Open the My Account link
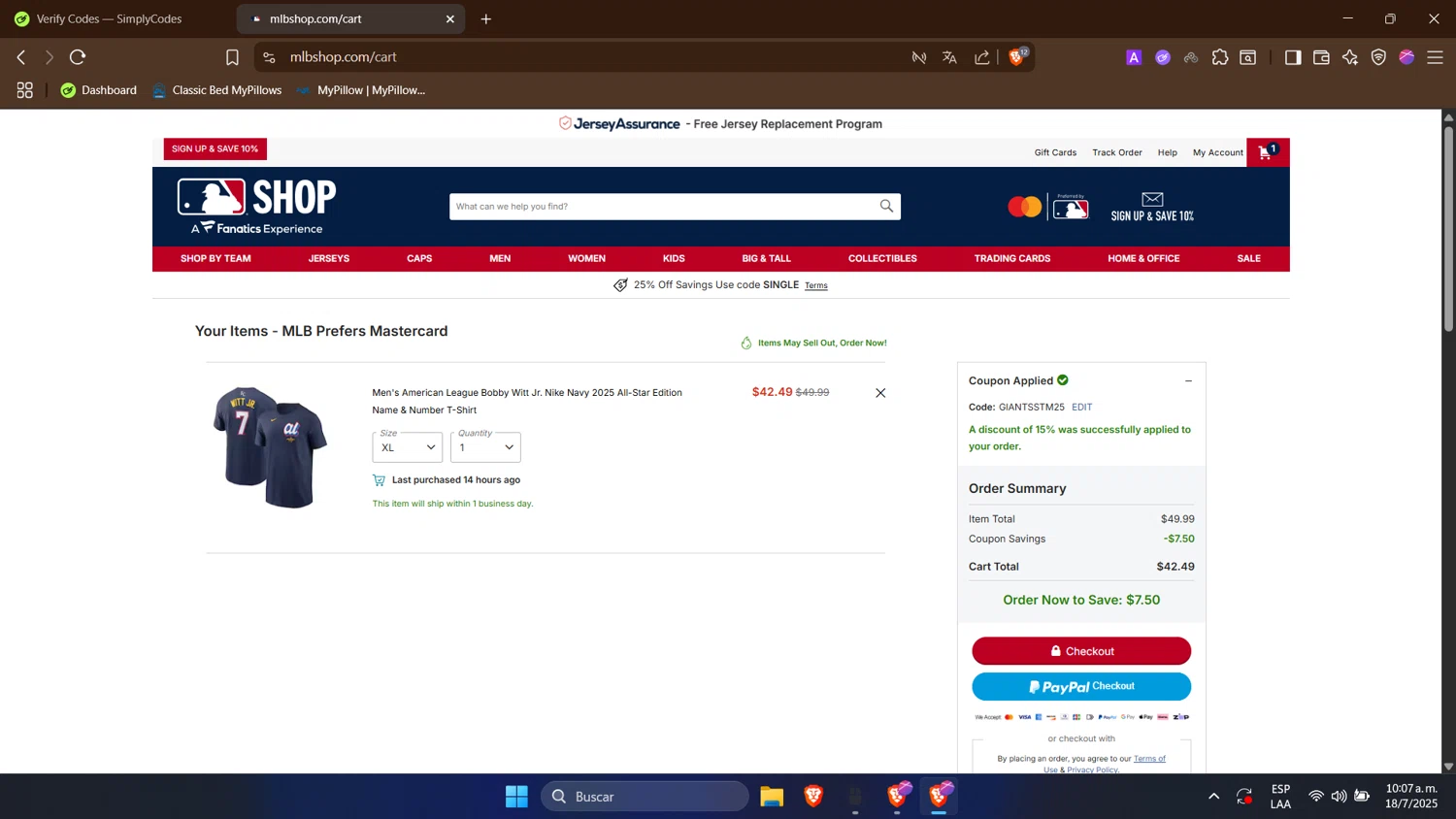The height and width of the screenshot is (819, 1456). tap(1218, 152)
